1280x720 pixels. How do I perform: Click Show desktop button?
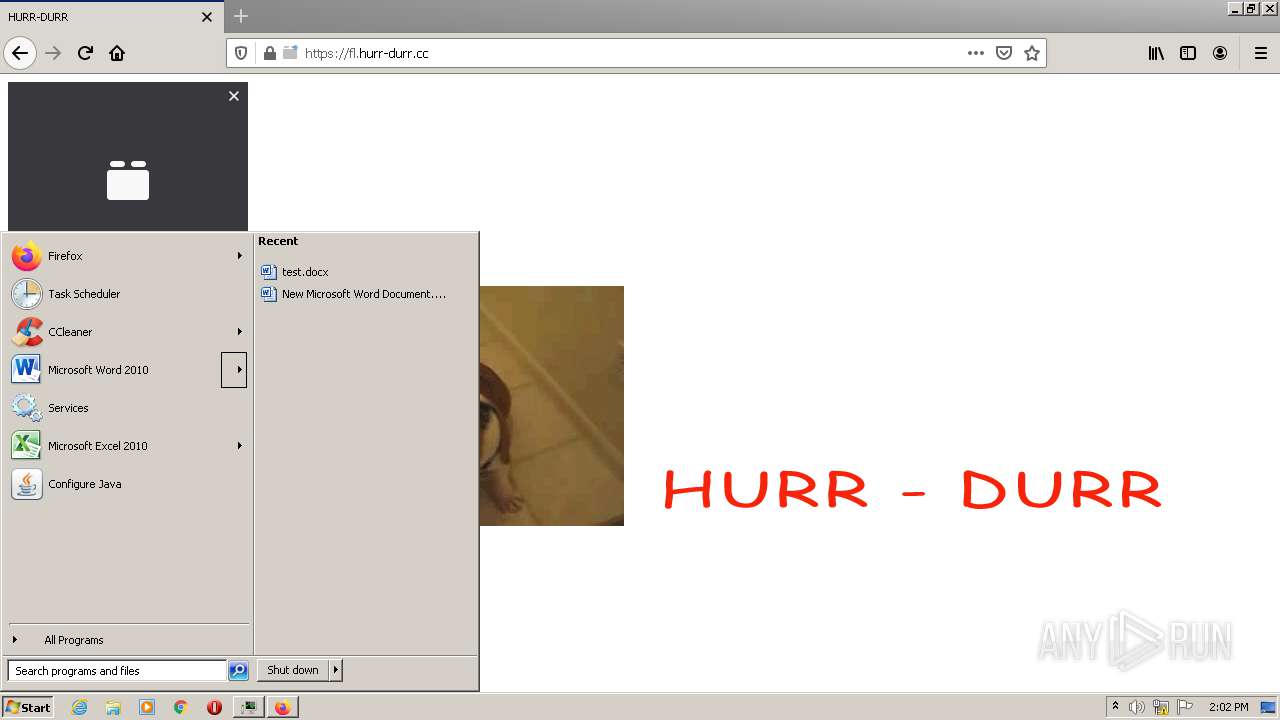1269,707
